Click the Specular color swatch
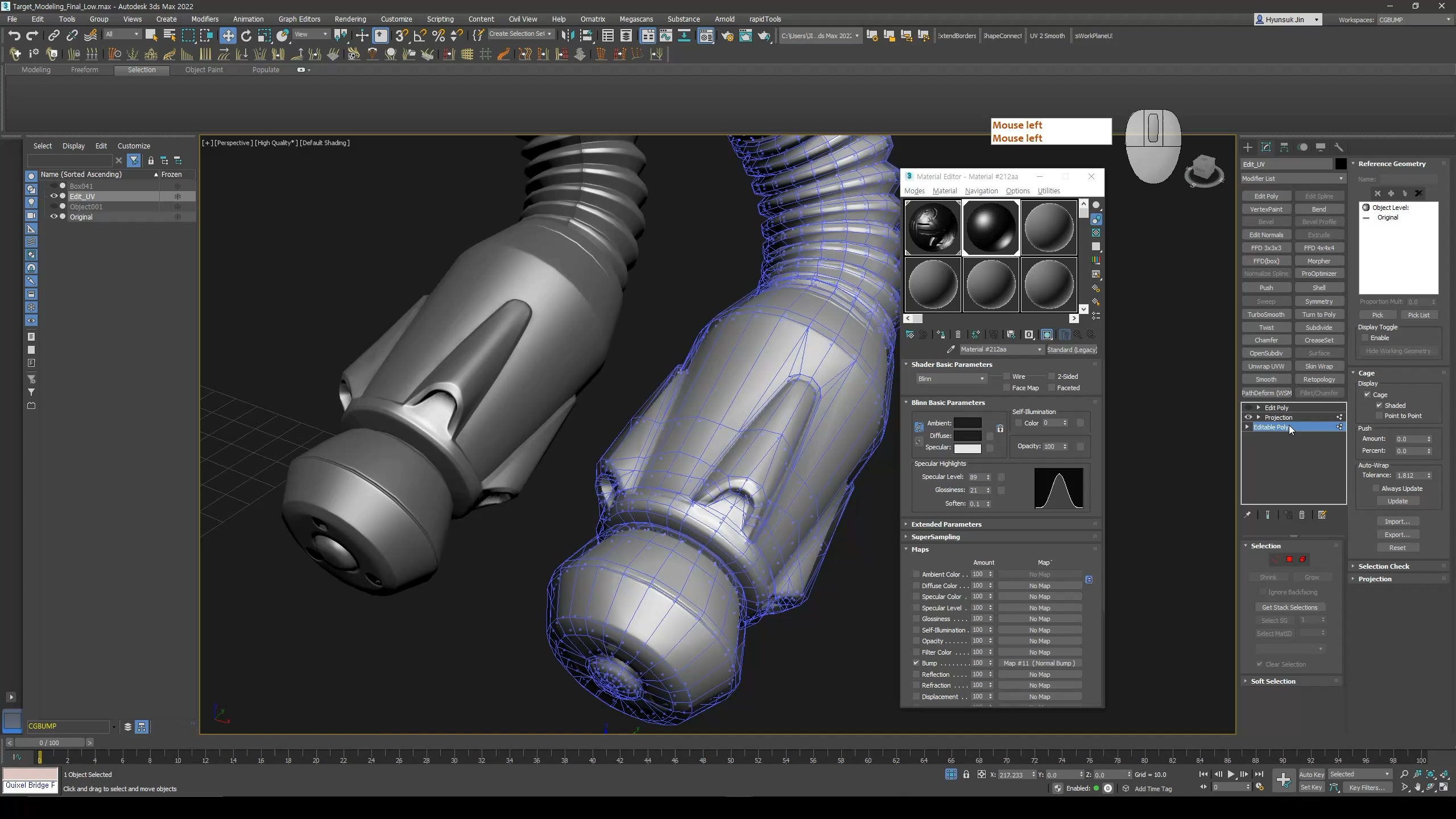 pyautogui.click(x=967, y=448)
